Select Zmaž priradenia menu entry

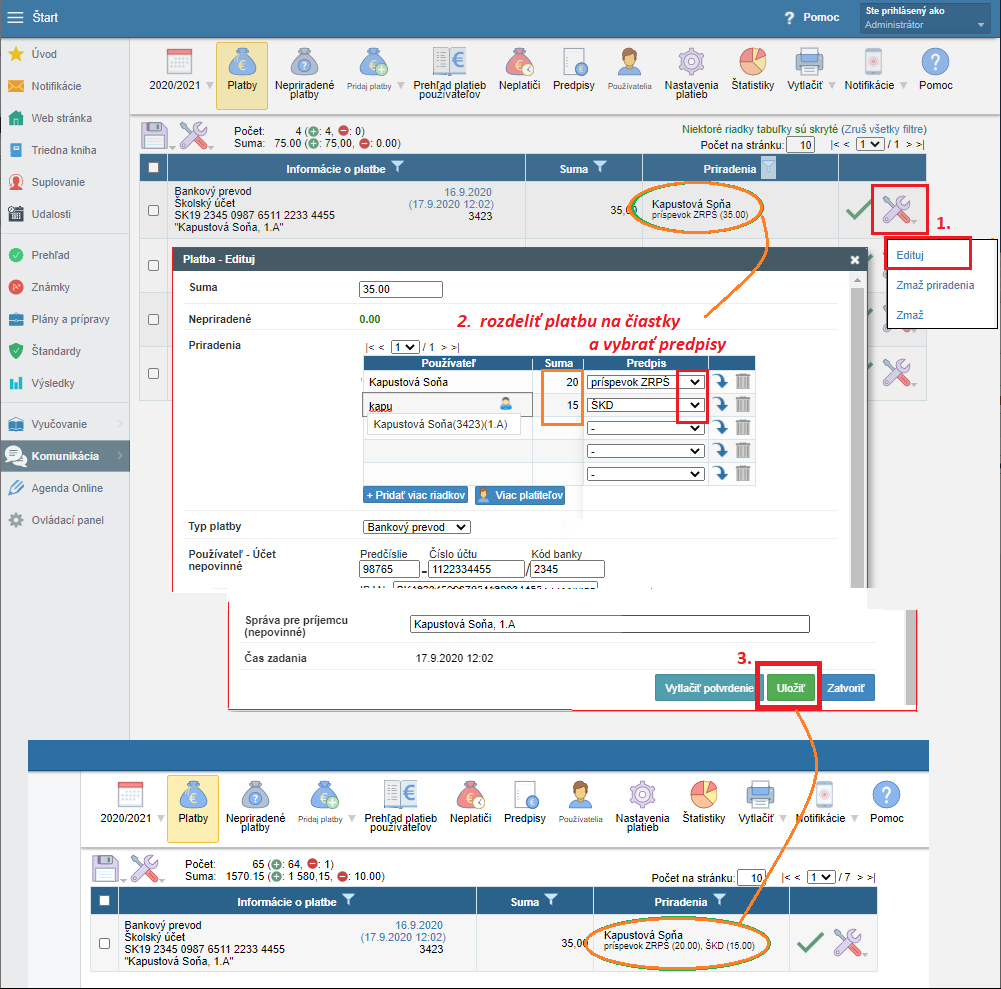[x=935, y=285]
